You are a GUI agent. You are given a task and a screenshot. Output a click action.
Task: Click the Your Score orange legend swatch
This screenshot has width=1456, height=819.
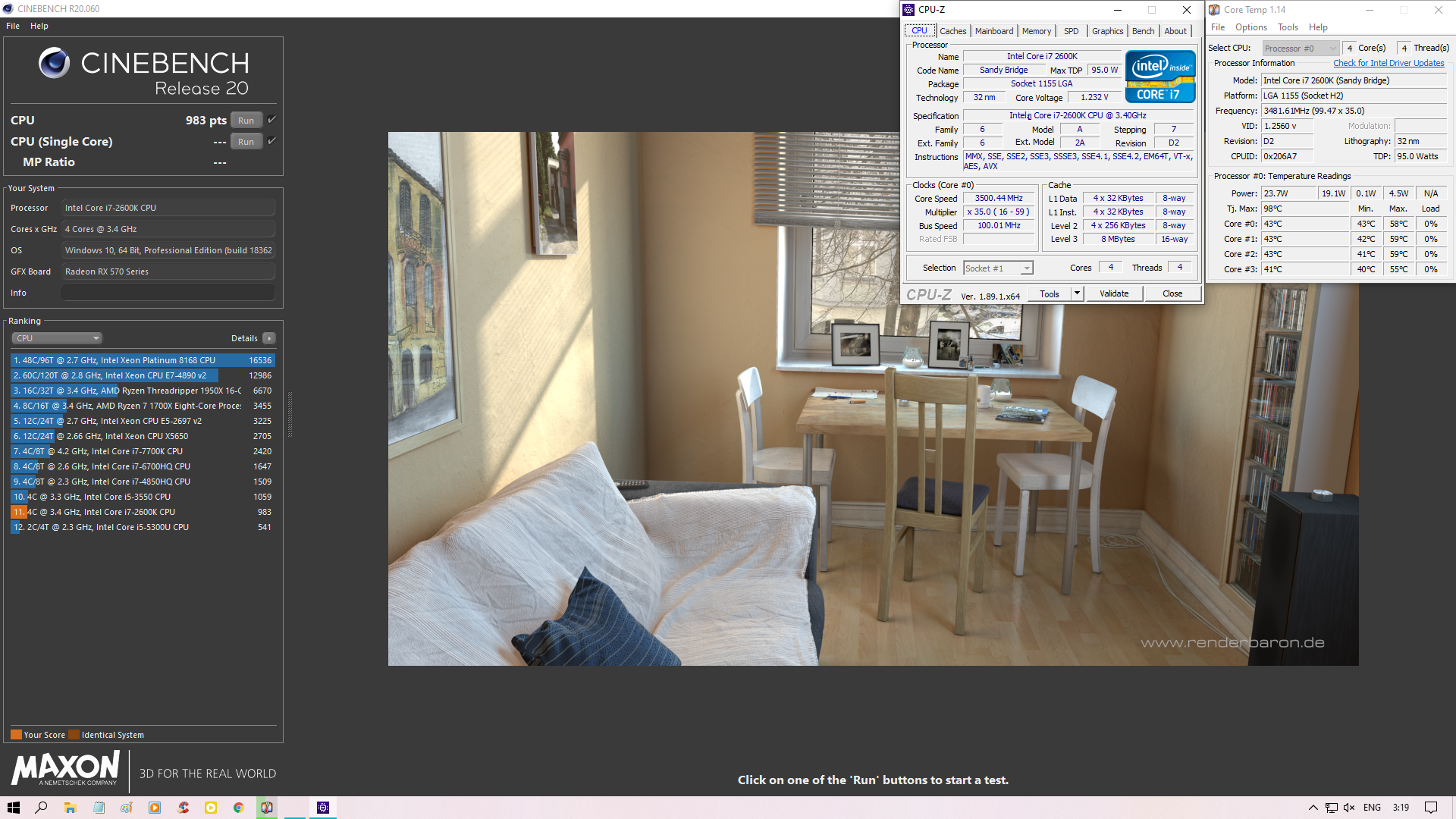[x=16, y=735]
